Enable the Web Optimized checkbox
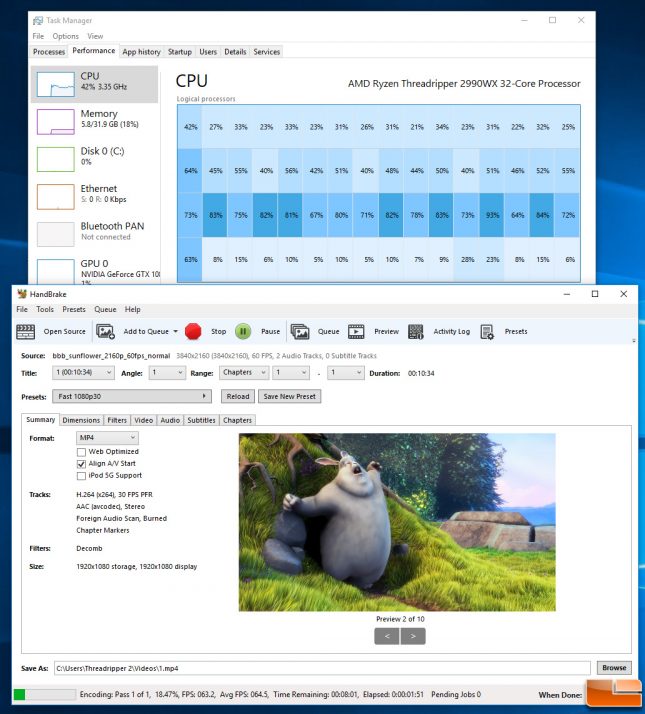Image resolution: width=645 pixels, height=714 pixels. coord(81,452)
